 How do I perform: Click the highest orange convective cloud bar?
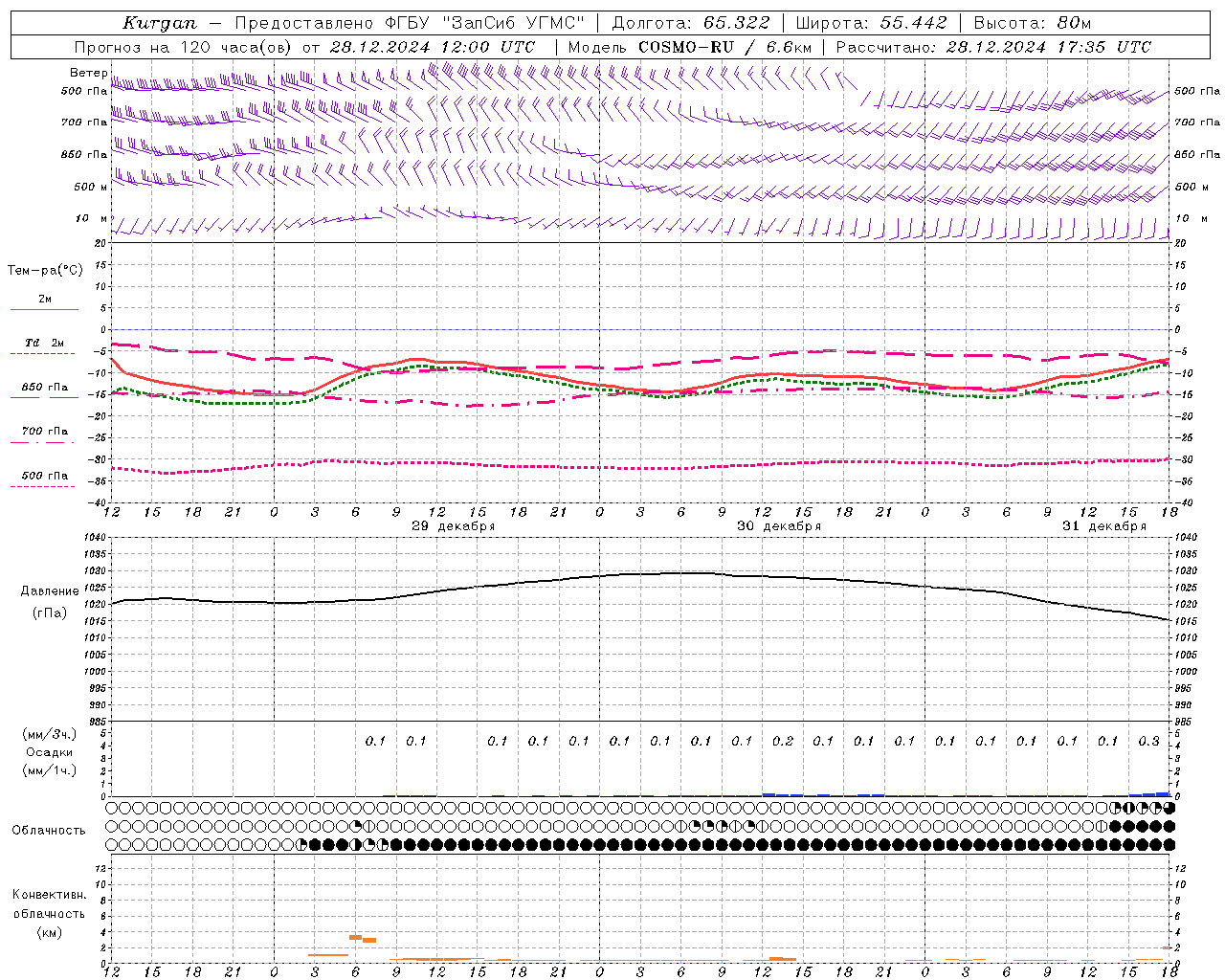coord(355,938)
